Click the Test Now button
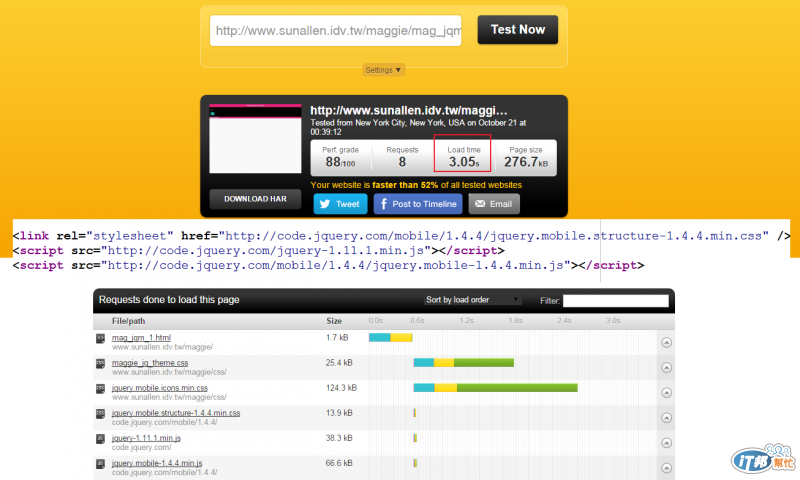The width and height of the screenshot is (800, 480). (x=517, y=30)
